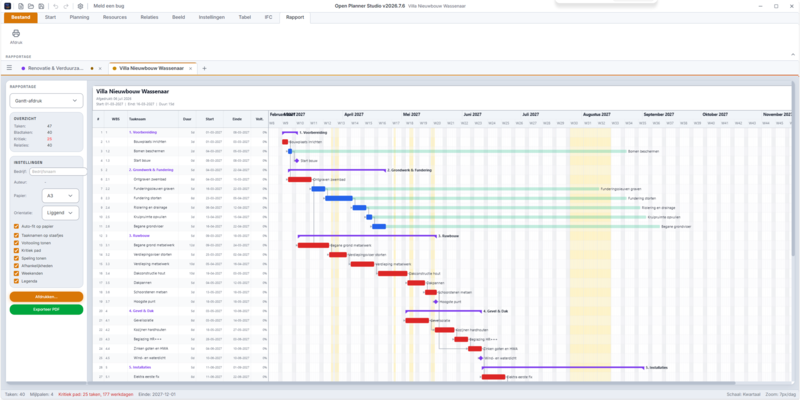This screenshot has width=800, height=400.
Task: Click the Duur column header
Action: click(187, 119)
